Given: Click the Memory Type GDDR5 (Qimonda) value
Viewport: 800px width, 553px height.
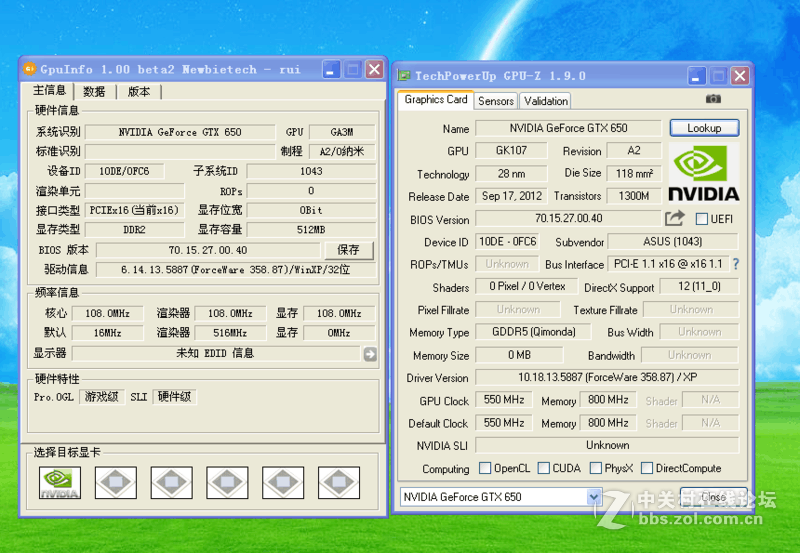Looking at the screenshot, I should pos(533,332).
